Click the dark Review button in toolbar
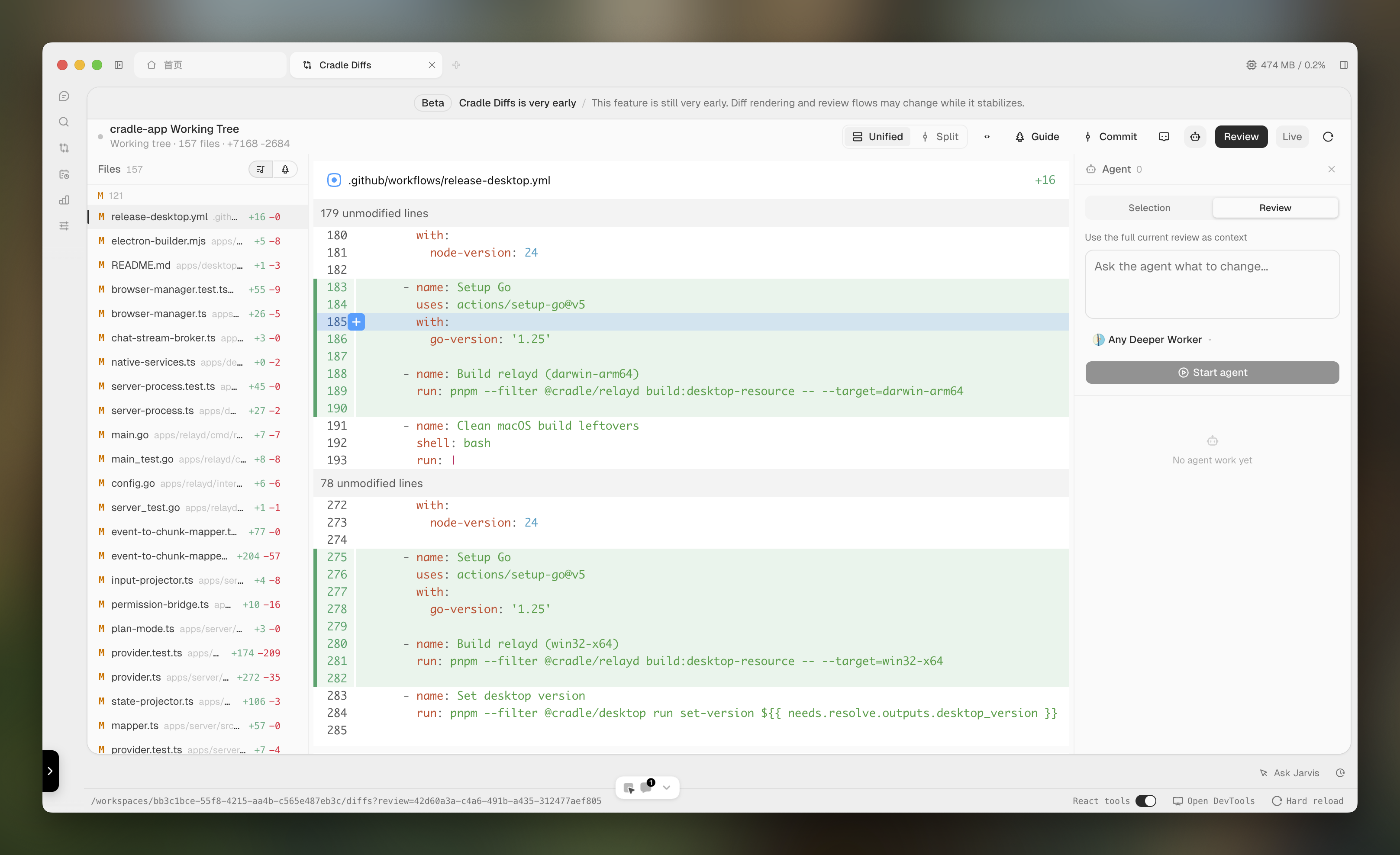1400x855 pixels. tap(1241, 137)
